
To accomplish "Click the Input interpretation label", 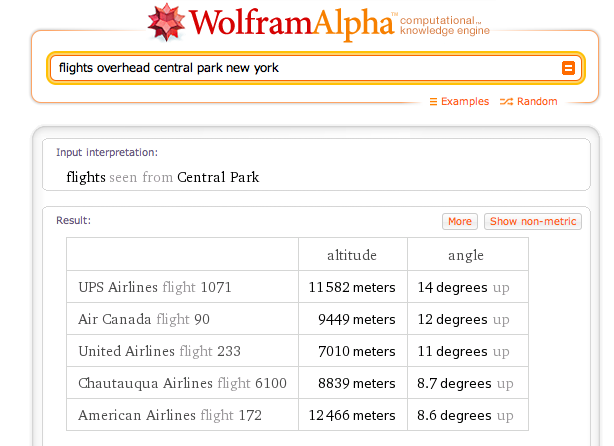I will [107, 152].
